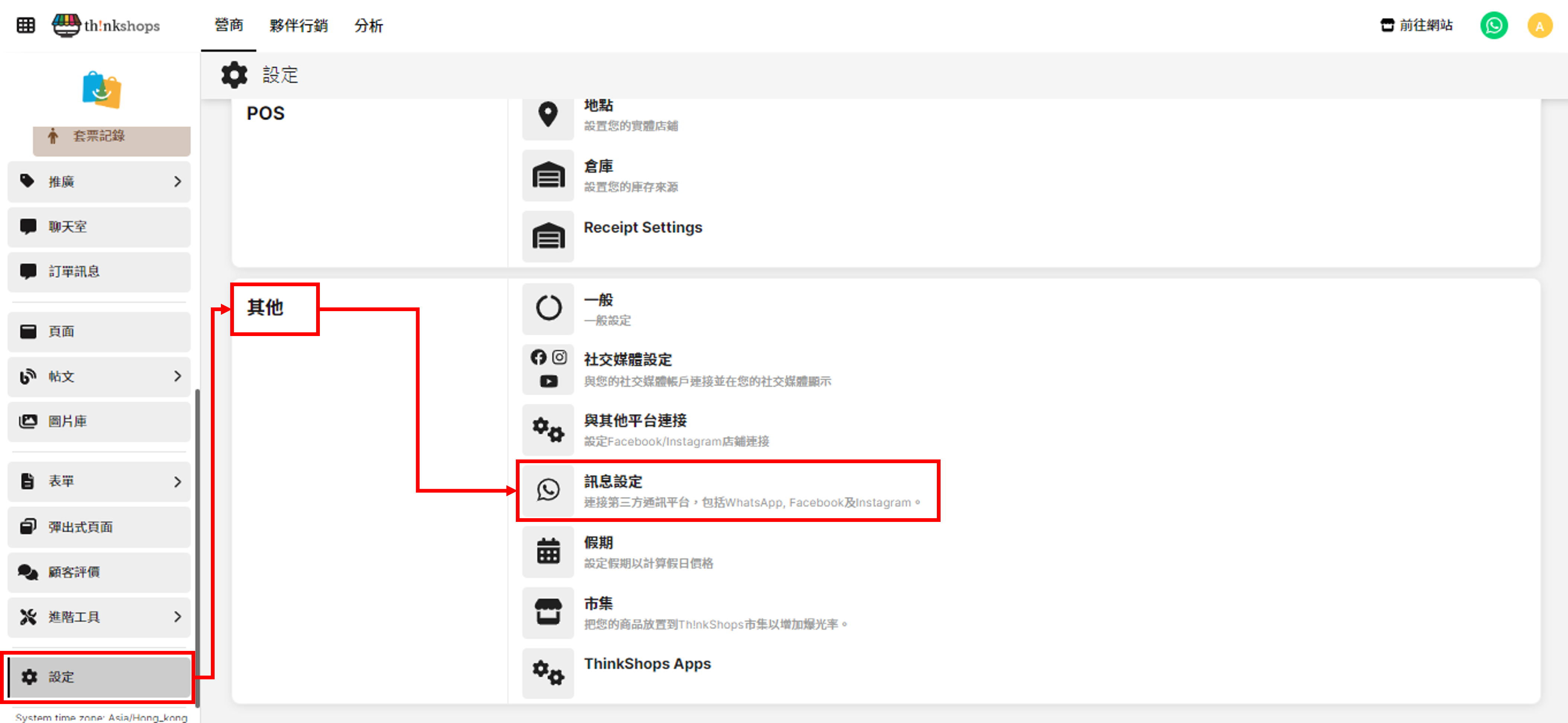
Task: Click the user avatar A icon
Action: [1539, 26]
